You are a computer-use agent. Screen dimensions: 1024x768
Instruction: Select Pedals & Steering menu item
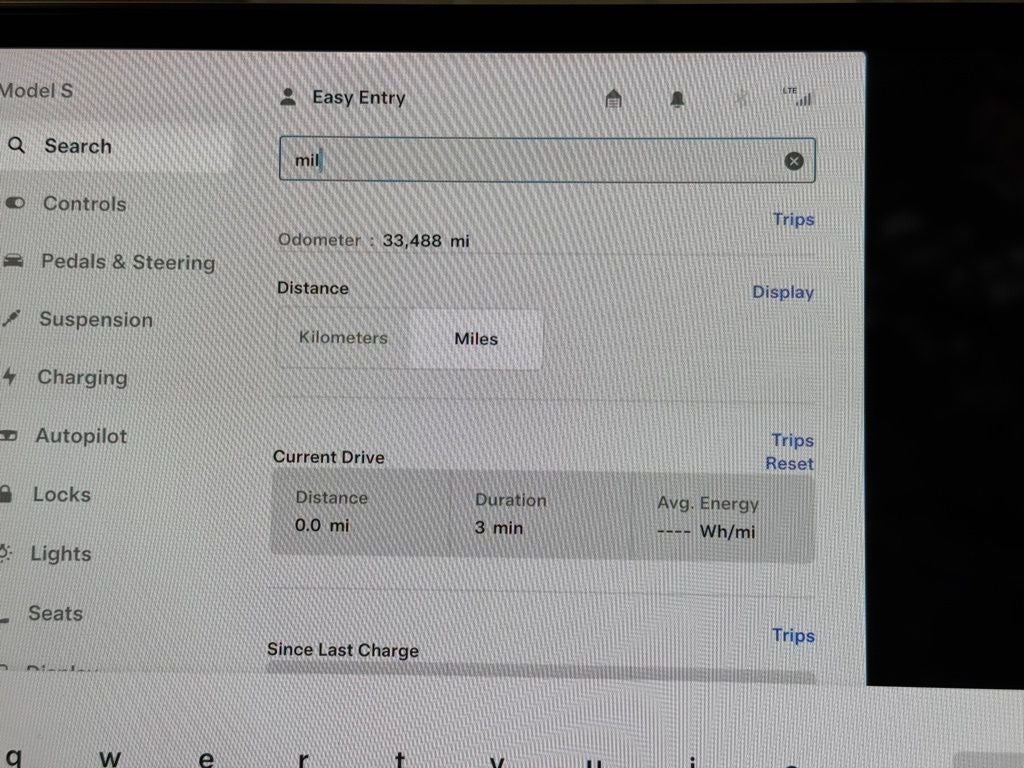[128, 261]
